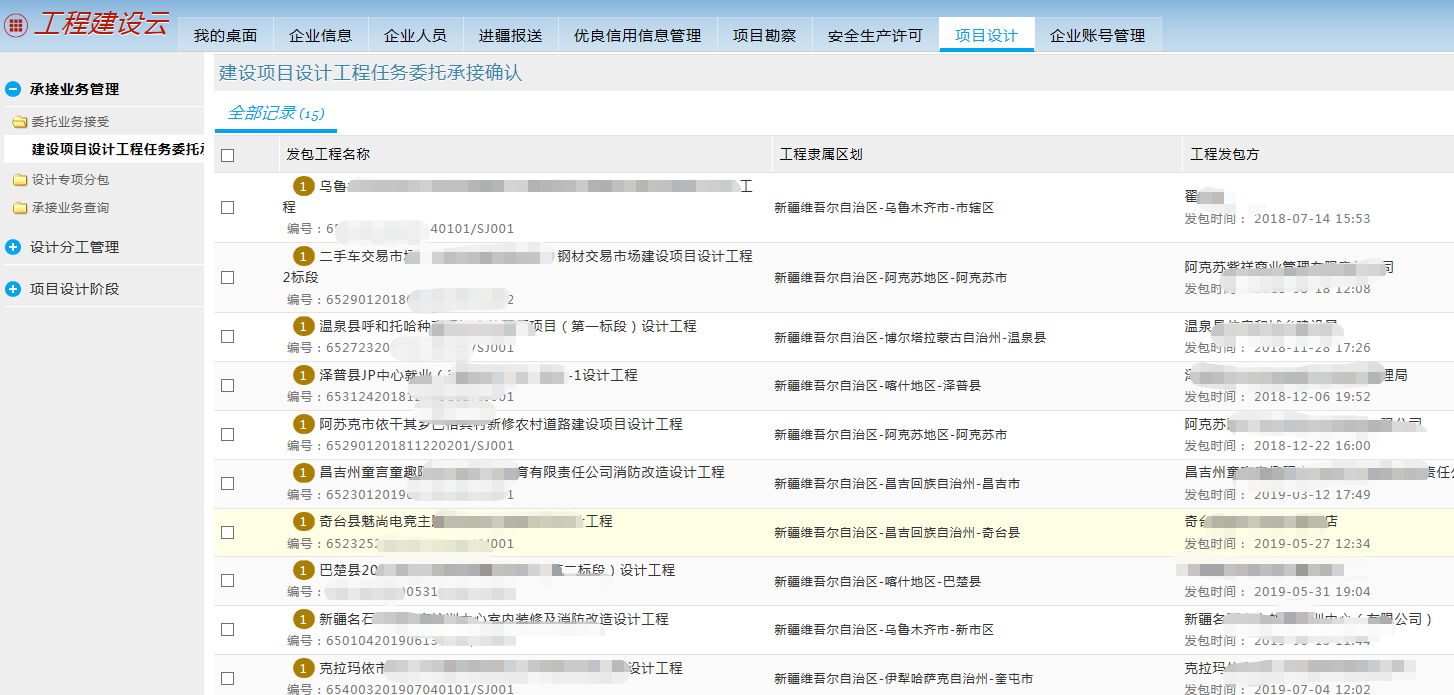Viewport: 1454px width, 695px height.
Task: Click the badge icon on 克拉玛依市 row
Action: coord(303,668)
